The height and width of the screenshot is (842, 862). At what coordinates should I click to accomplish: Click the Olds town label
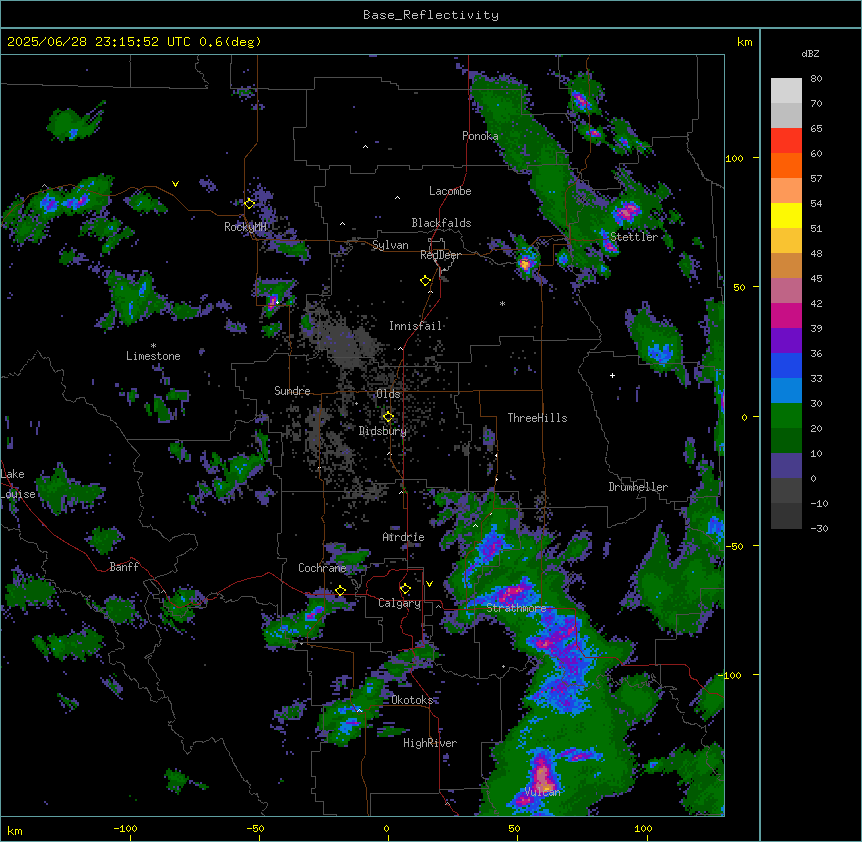click(x=388, y=394)
